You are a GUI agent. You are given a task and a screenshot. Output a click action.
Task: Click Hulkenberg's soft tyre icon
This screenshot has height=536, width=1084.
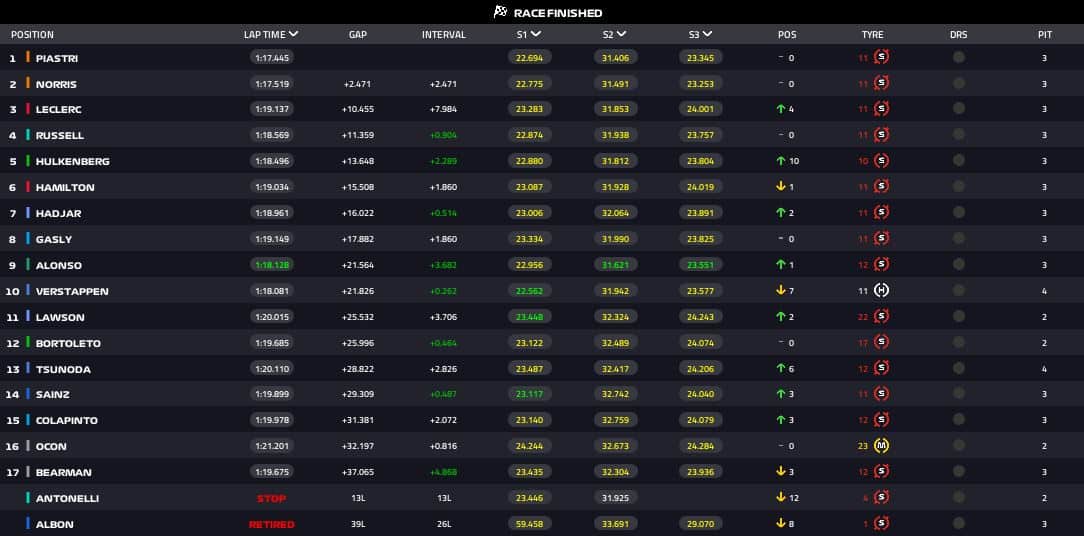coord(881,161)
